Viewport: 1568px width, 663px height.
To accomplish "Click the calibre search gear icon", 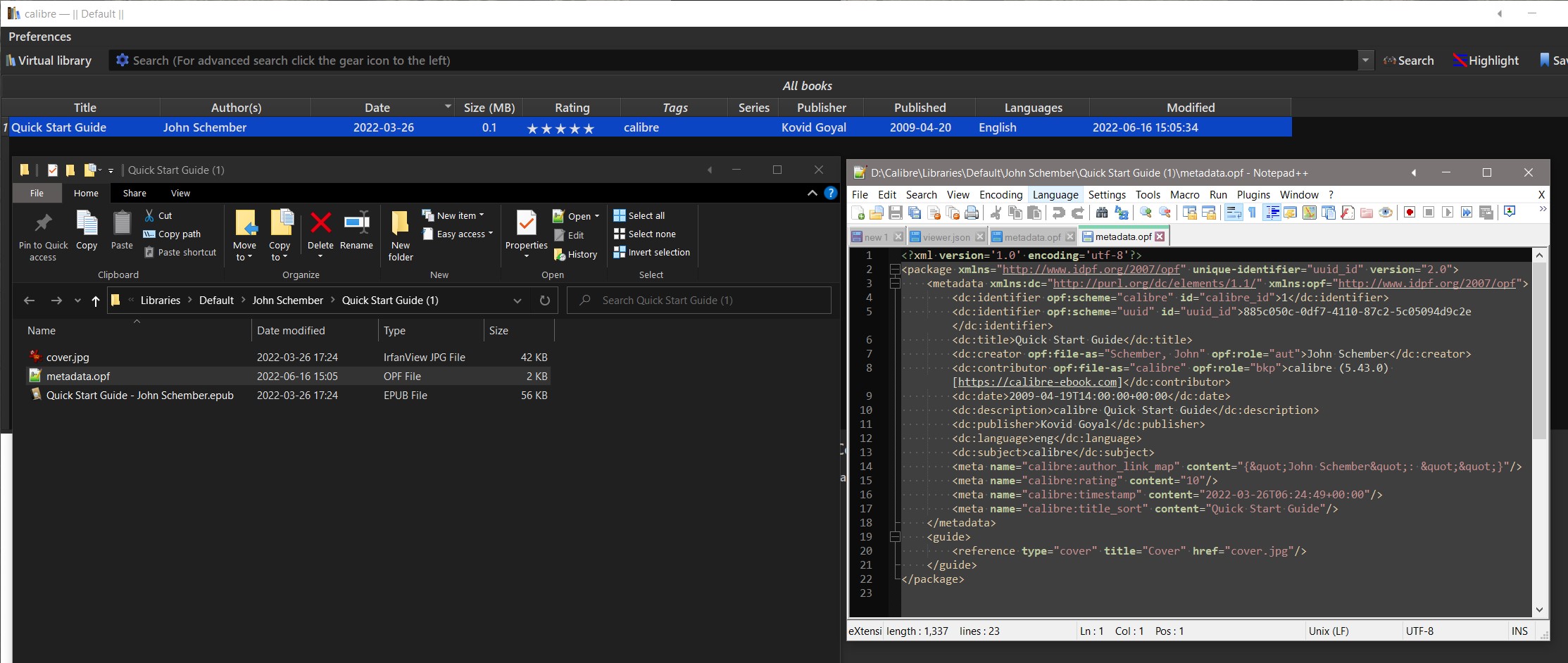I will [123, 61].
